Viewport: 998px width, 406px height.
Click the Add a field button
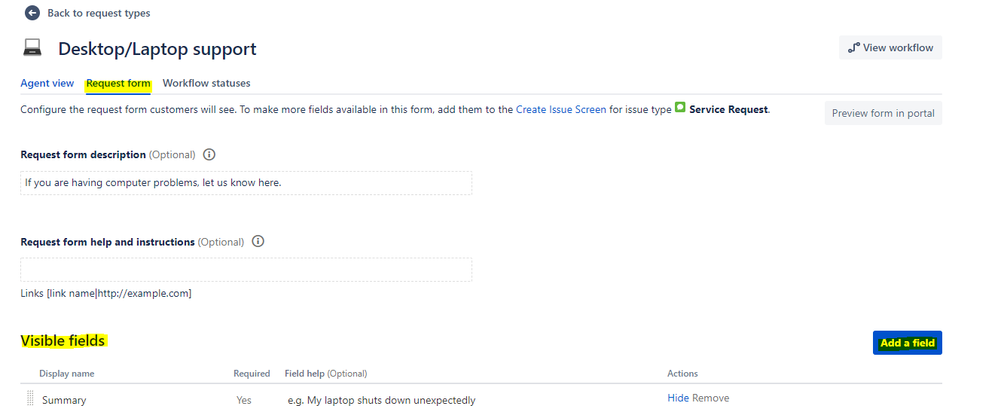pyautogui.click(x=908, y=343)
